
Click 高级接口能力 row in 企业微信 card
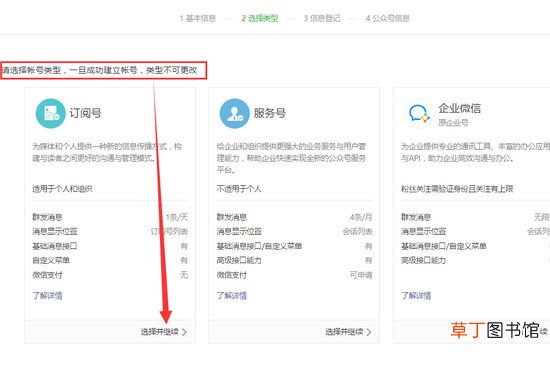pos(475,261)
